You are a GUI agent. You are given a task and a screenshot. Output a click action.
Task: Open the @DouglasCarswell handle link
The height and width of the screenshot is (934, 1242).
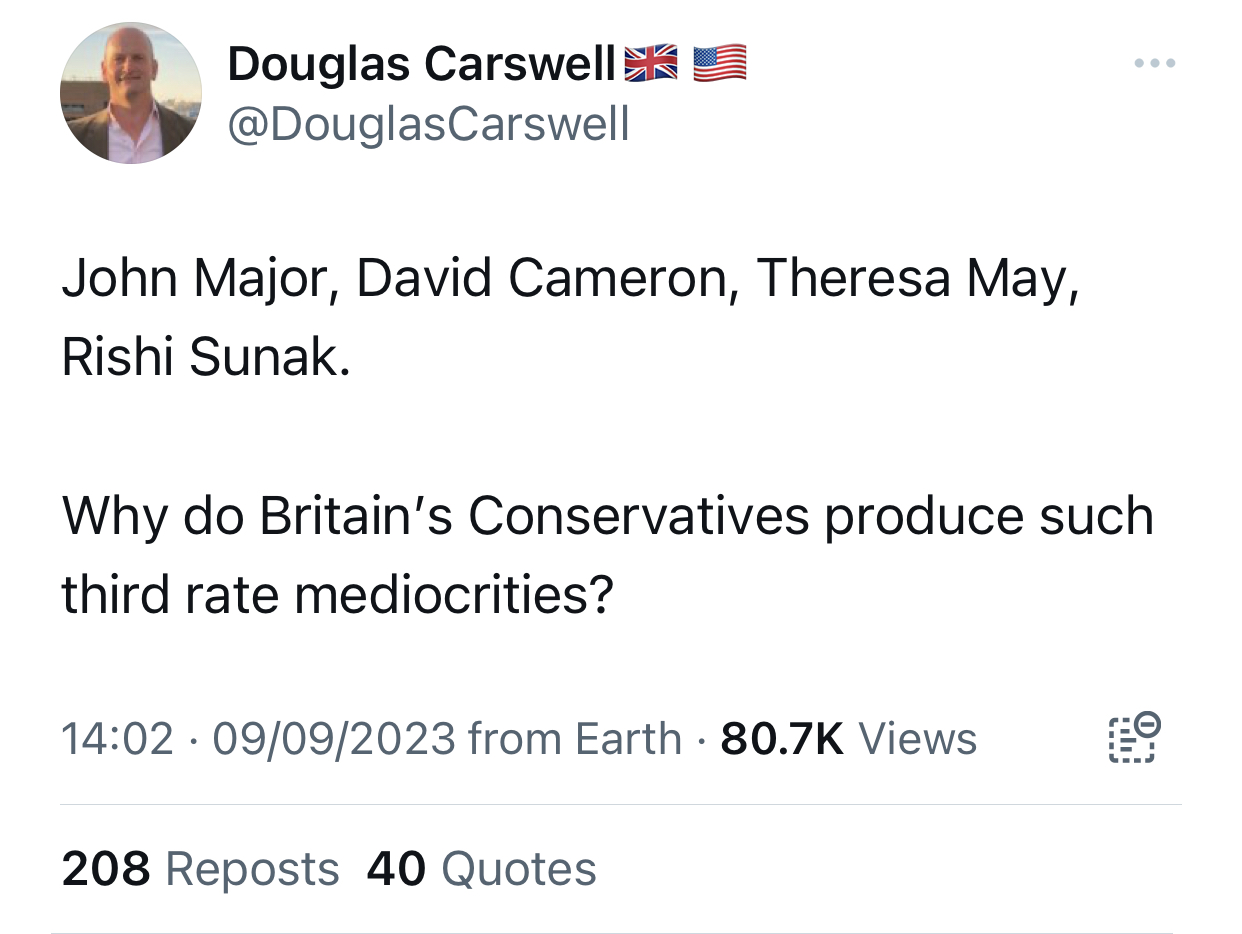tap(429, 124)
